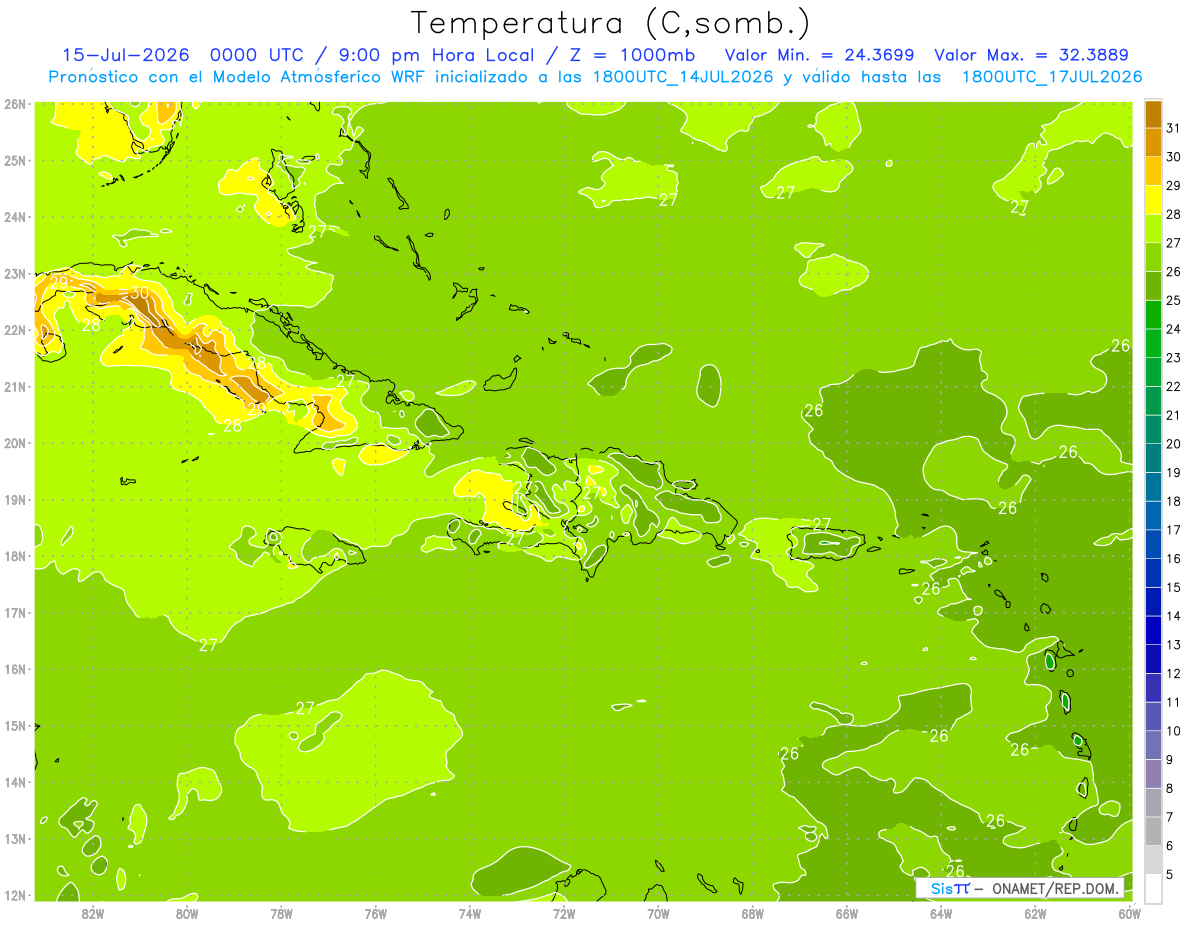This screenshot has height=927, width=1200.
Task: Click the legend swatch between 20 and 21
Action: coord(1153,429)
